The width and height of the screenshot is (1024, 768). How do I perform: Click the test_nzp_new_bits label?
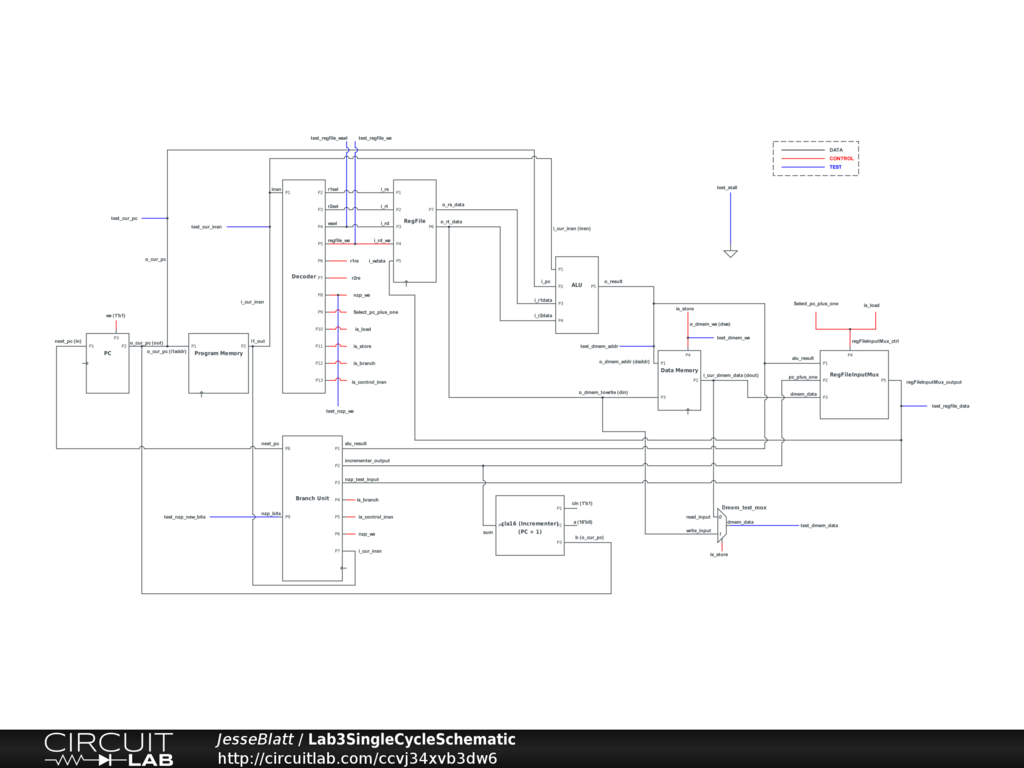(185, 517)
